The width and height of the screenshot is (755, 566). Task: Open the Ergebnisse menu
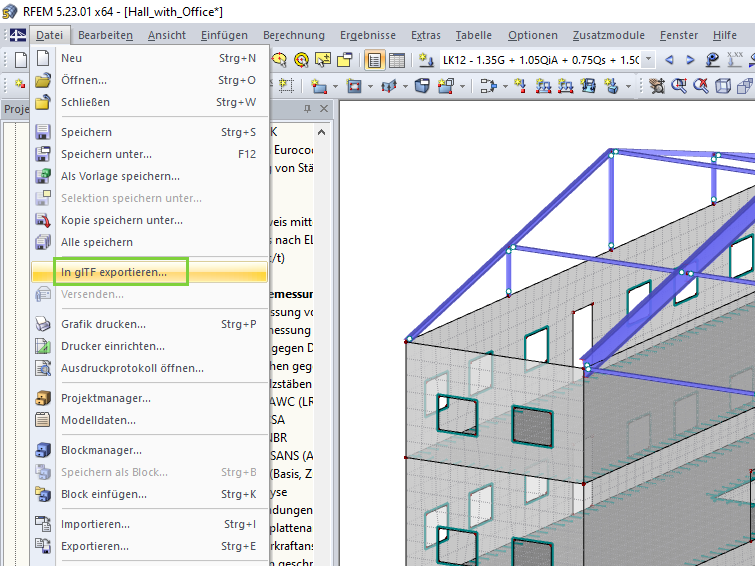tap(368, 35)
